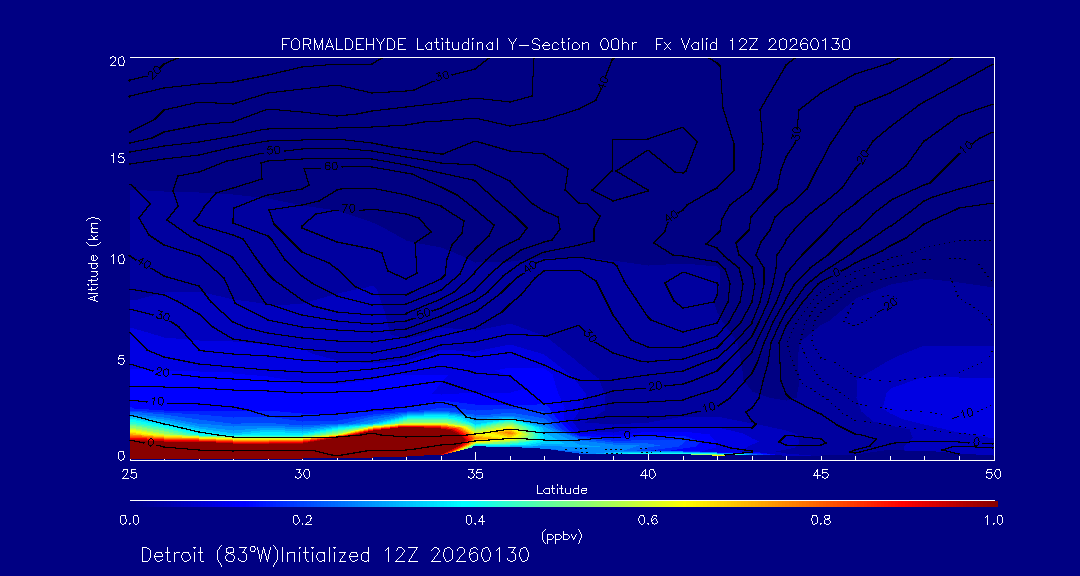This screenshot has height=576, width=1080.
Task: Click the 'Latitude' horizontal axis label
Action: click(561, 490)
